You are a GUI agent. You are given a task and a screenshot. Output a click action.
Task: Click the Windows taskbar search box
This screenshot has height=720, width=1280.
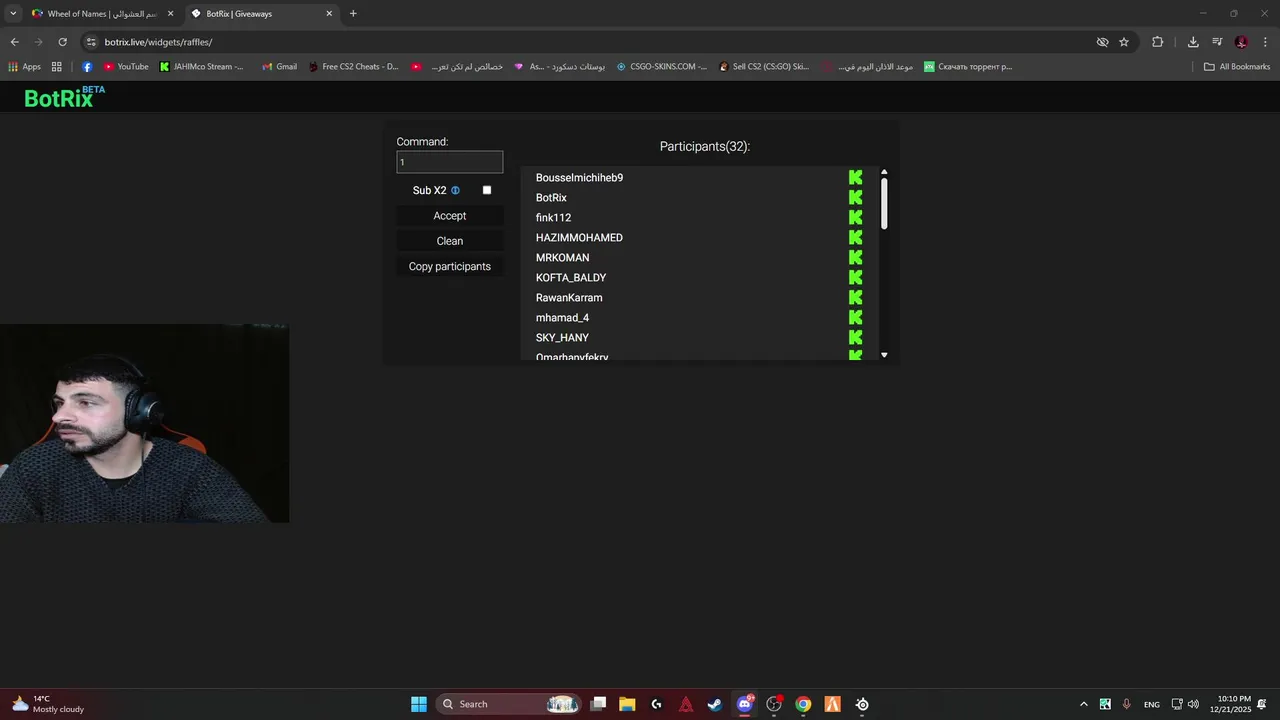(x=510, y=704)
